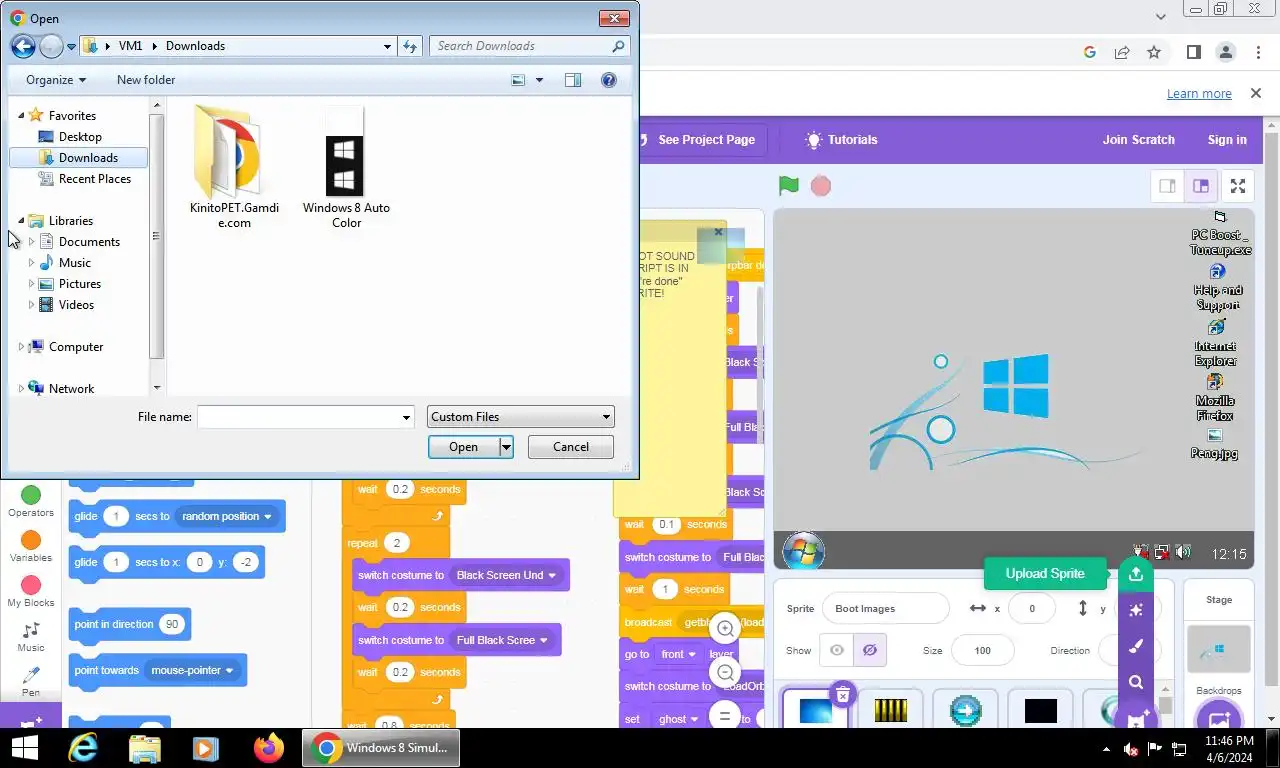The height and width of the screenshot is (768, 1280).
Task: Reset workspace zoom with equals icon
Action: pos(726,716)
